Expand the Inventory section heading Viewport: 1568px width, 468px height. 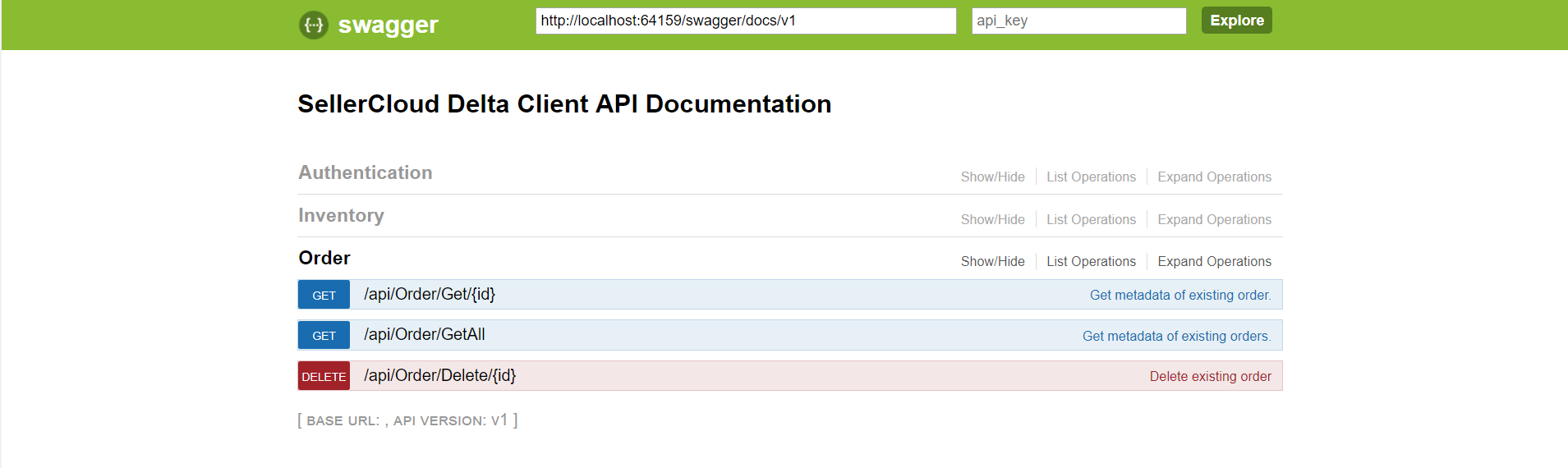coord(341,215)
